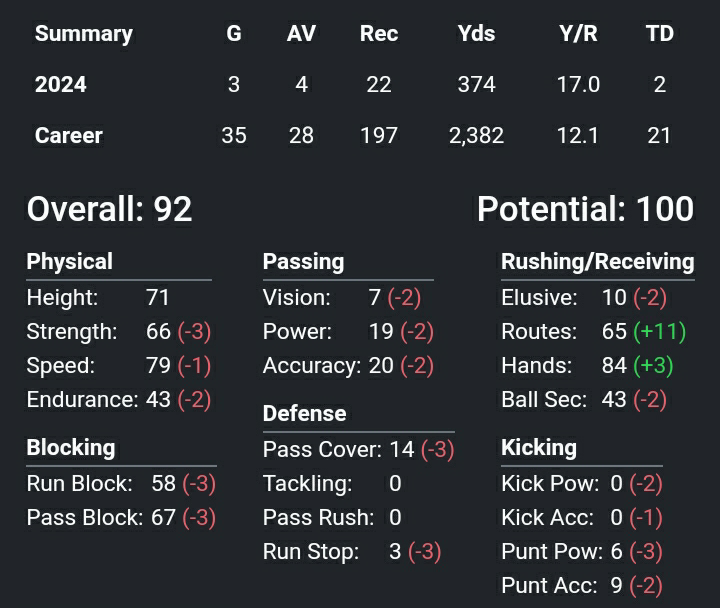Click the career yards value 2,382
Screen dimensions: 720x608
[x=476, y=135]
